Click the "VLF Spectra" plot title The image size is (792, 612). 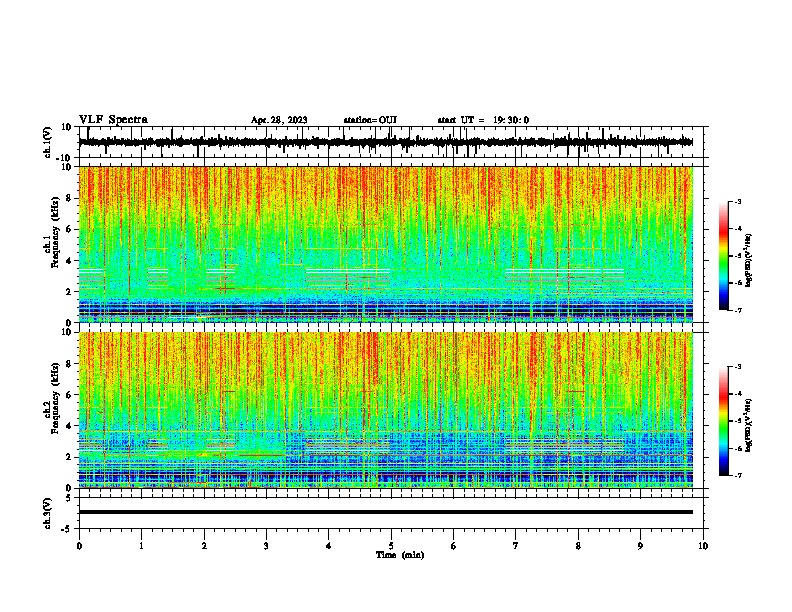point(113,120)
